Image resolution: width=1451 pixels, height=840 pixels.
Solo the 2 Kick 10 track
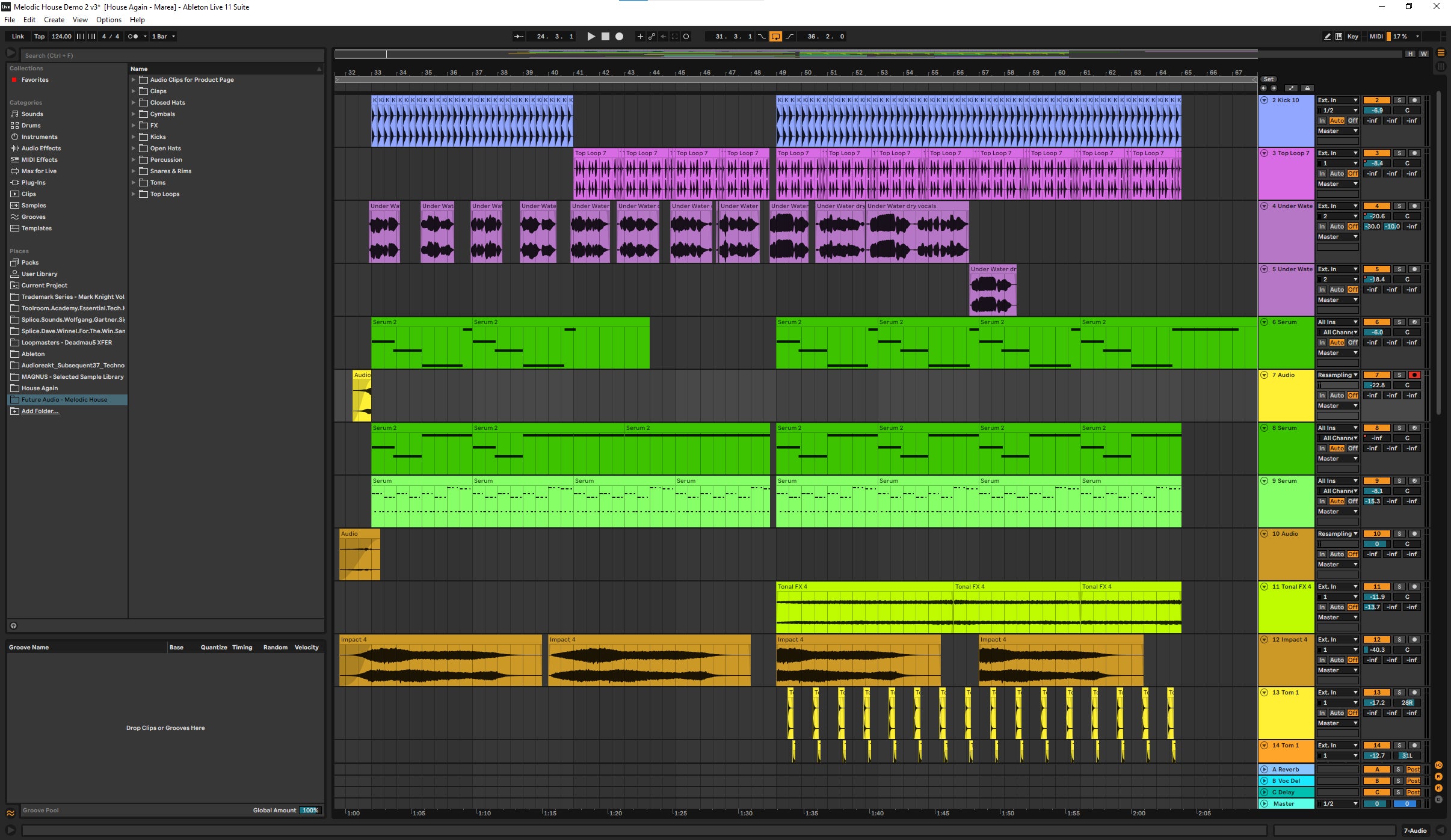(1399, 100)
